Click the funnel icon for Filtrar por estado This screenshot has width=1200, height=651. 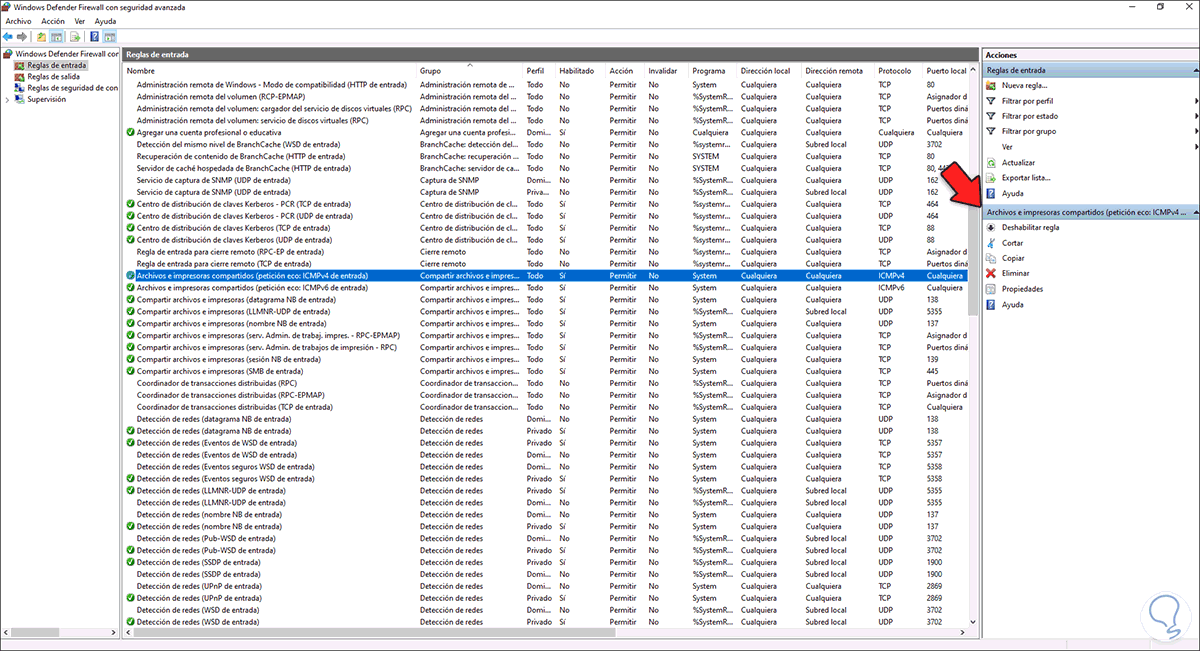(991, 116)
